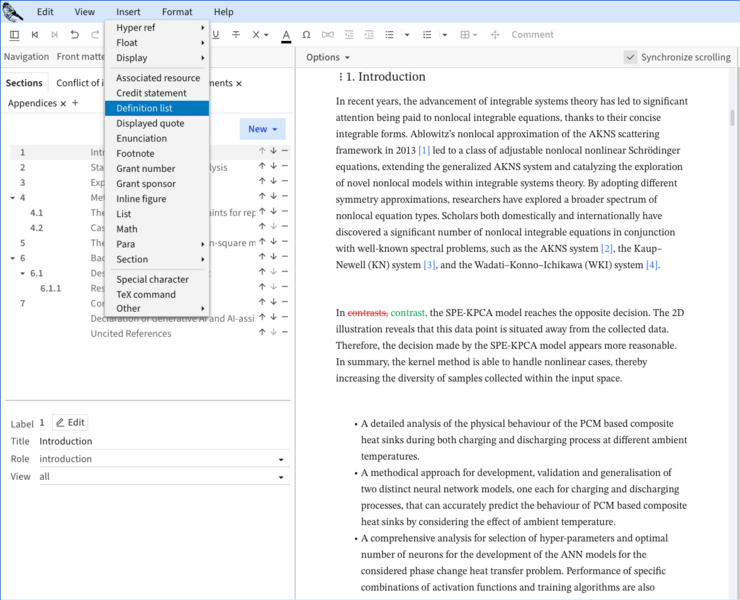
Task: Click the document vertical scrollbar
Action: point(732,118)
